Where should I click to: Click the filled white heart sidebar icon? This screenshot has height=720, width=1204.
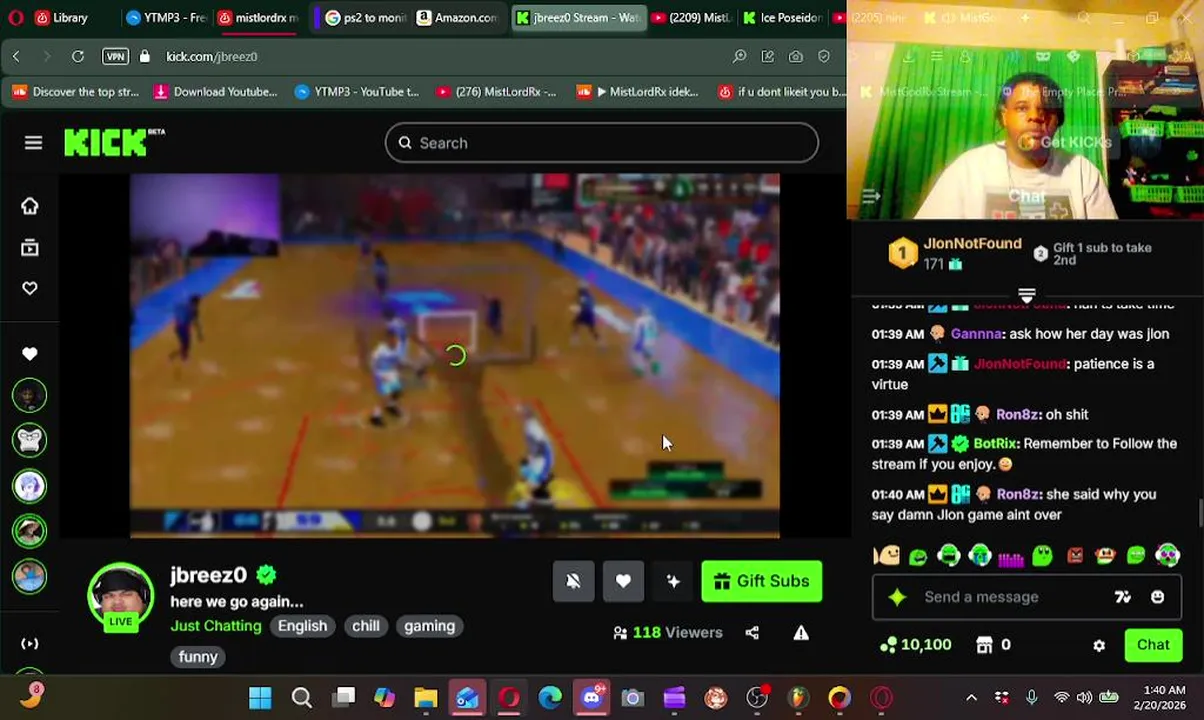point(30,354)
